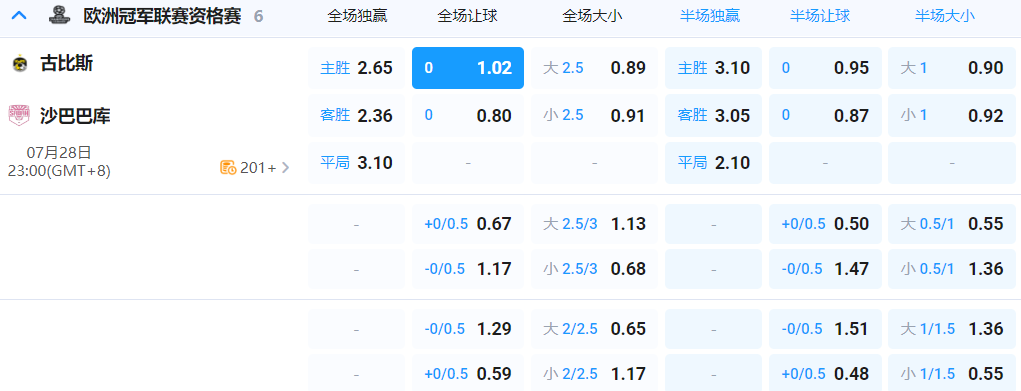The height and width of the screenshot is (391, 1021).
Task: Choose half-time -0/0.5 at 1.51
Action: coord(825,329)
